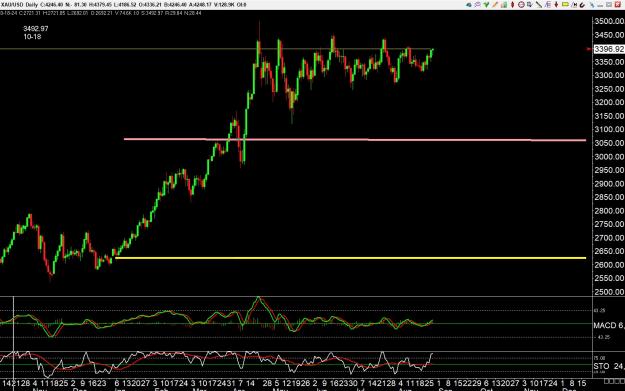Click the 2500.00 price axis label
This screenshot has width=625, height=391.
pyautogui.click(x=609, y=292)
